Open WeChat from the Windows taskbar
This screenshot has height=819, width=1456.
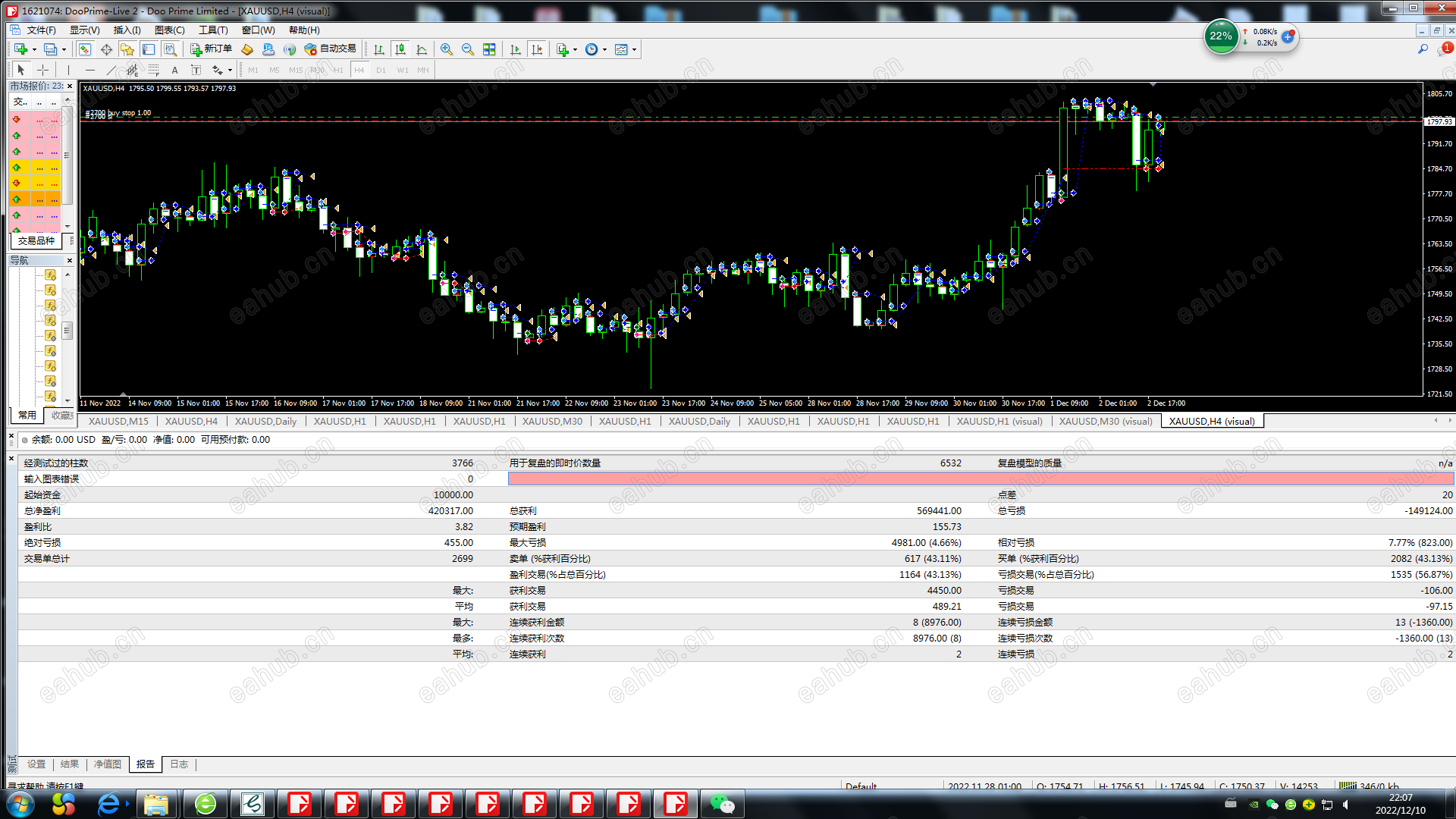pyautogui.click(x=722, y=804)
